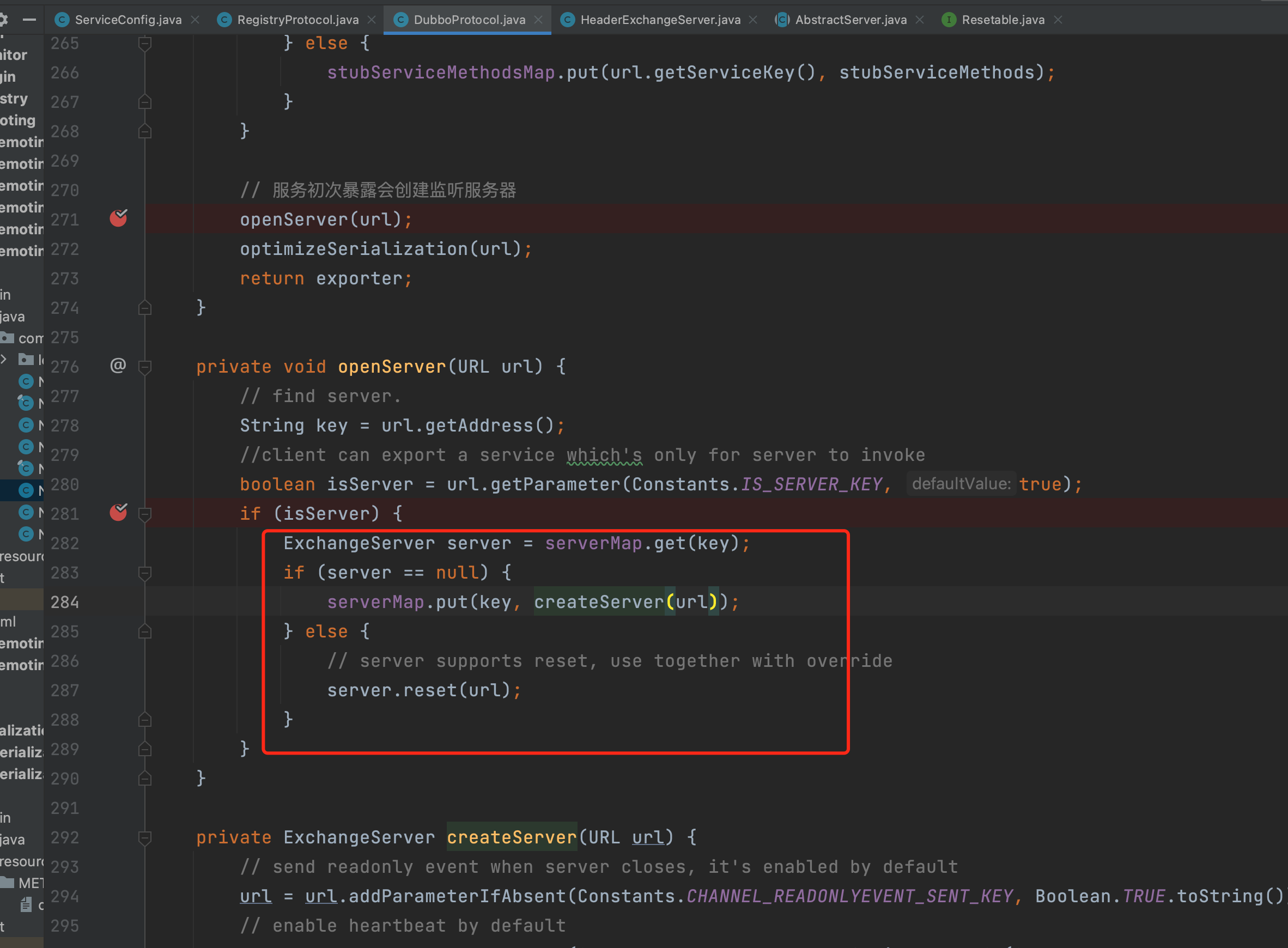Collapse the else block fold at line 265

pos(145,44)
